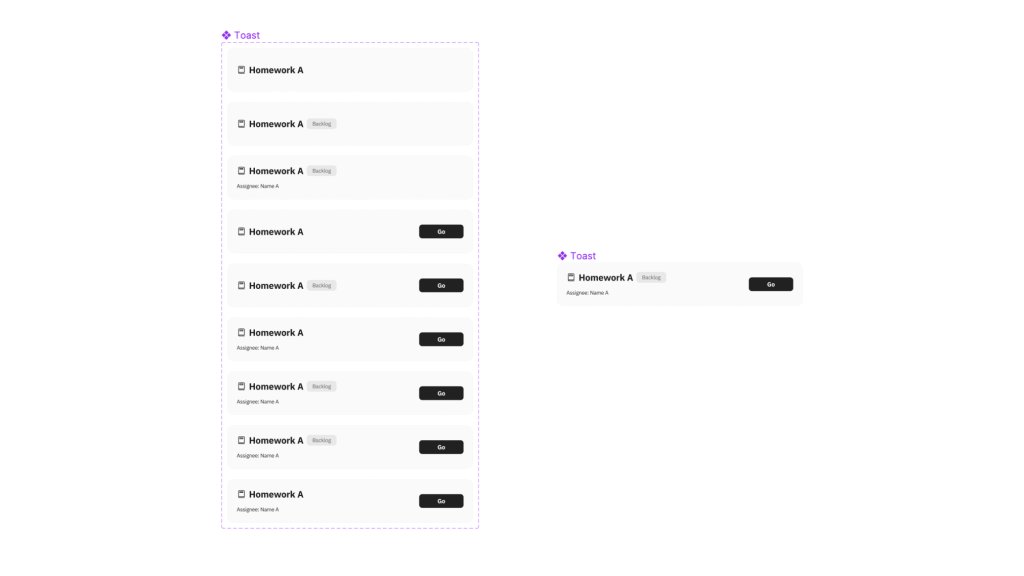Select the Backlog badge in the standalone right toast
This screenshot has width=1024, height=576.
[x=651, y=278]
